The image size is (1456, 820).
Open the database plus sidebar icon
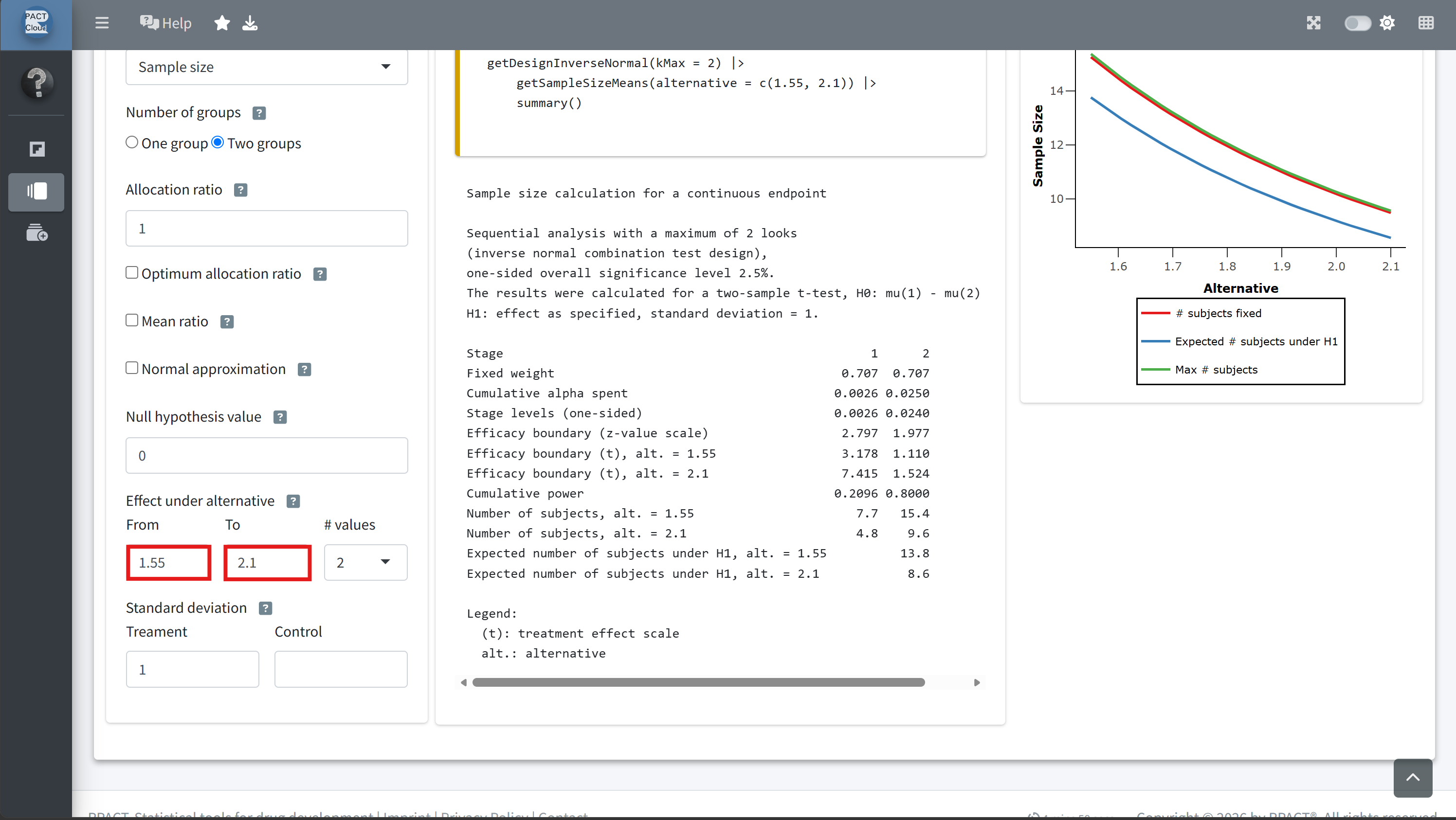coord(36,232)
